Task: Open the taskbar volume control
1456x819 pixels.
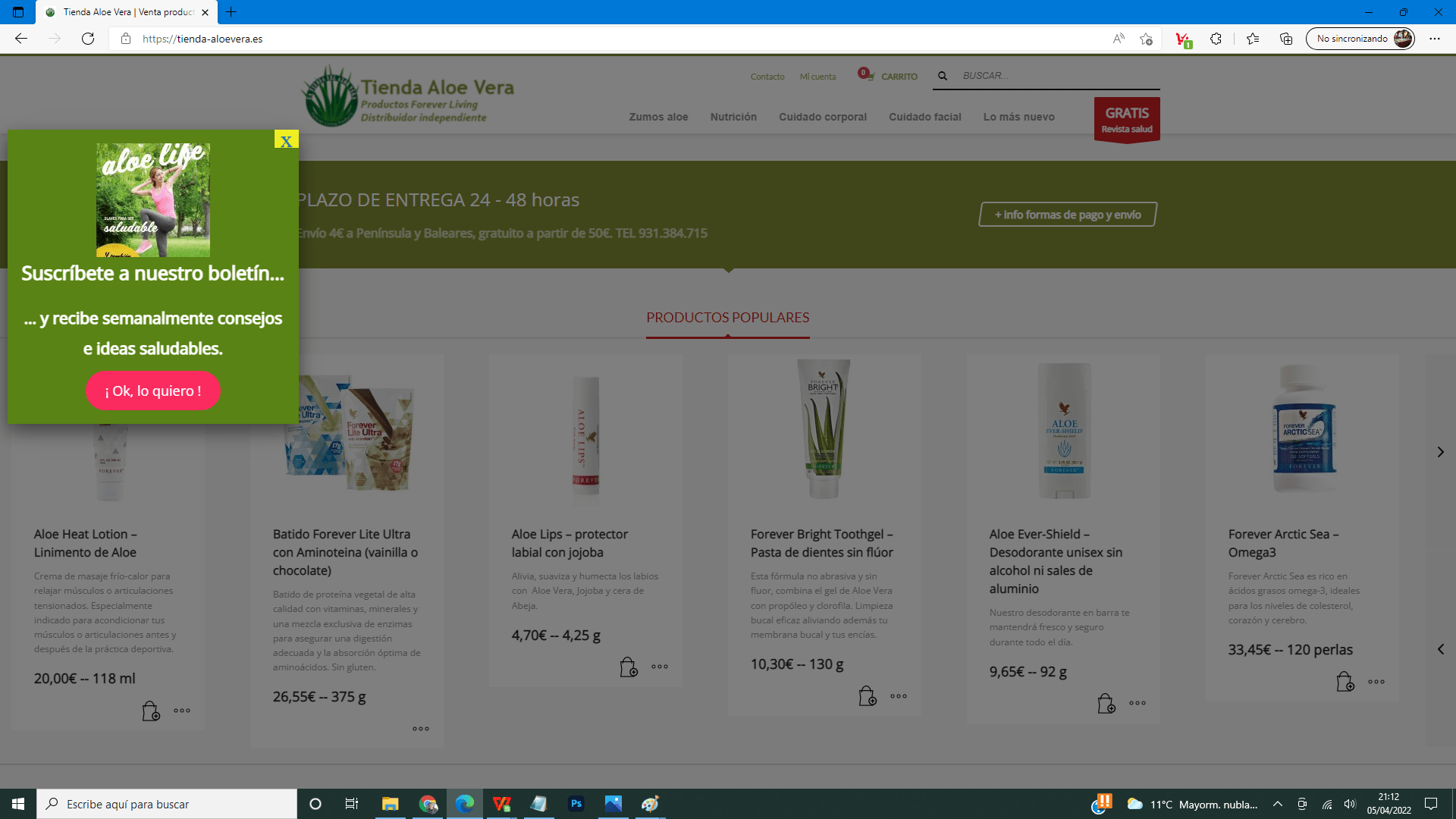Action: click(1350, 804)
